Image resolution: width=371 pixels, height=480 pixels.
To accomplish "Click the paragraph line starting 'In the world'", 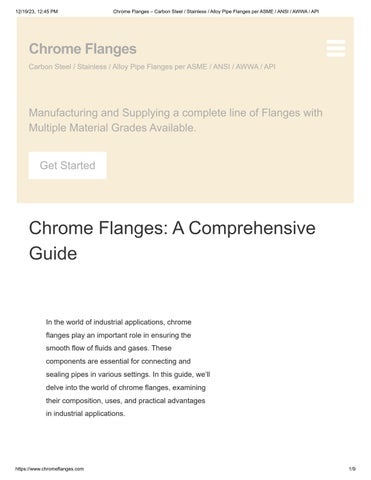I will [119, 322].
